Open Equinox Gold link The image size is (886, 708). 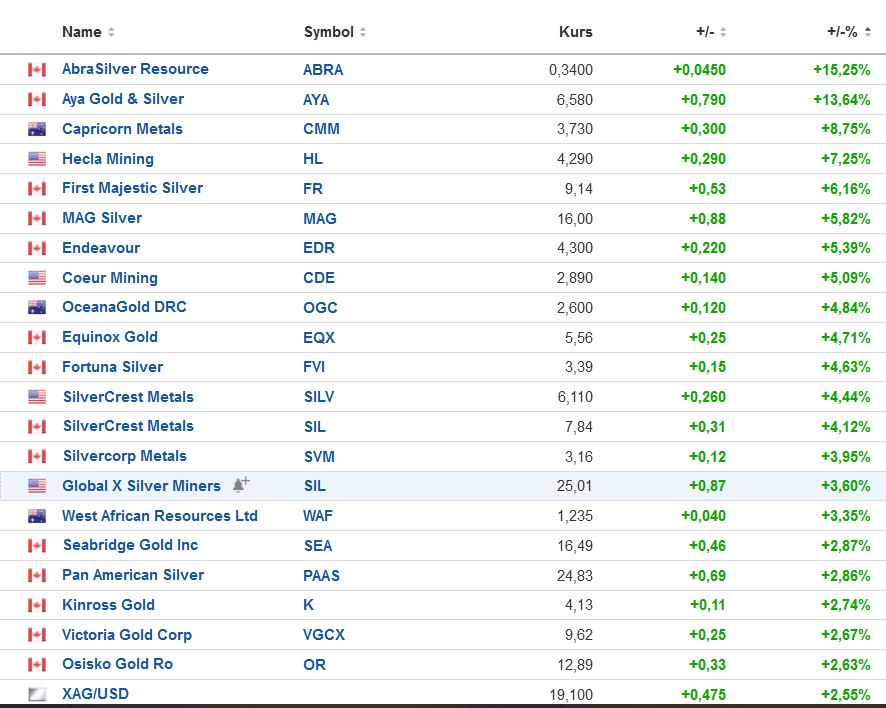[110, 337]
